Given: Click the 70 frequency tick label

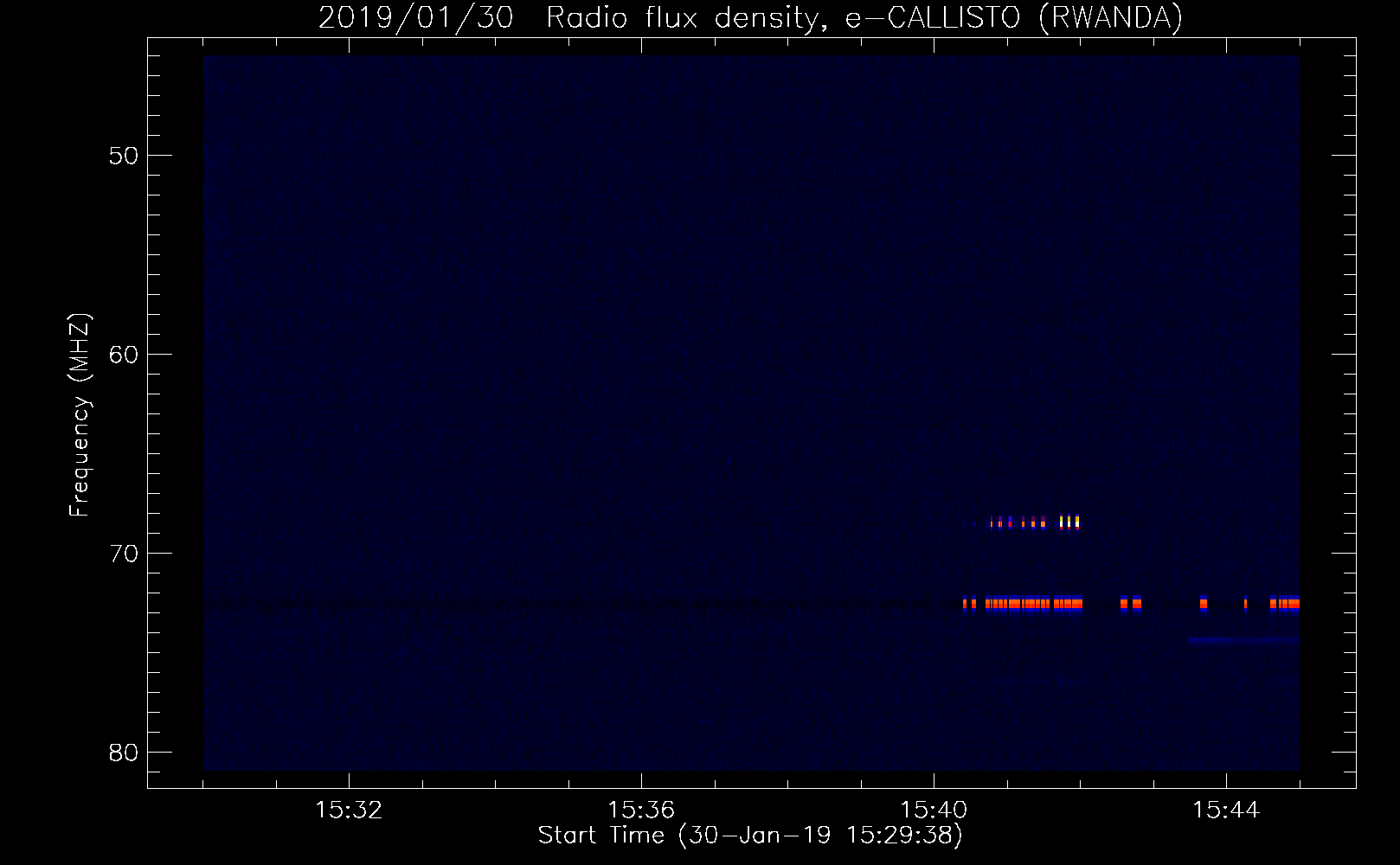Looking at the screenshot, I should click(124, 554).
